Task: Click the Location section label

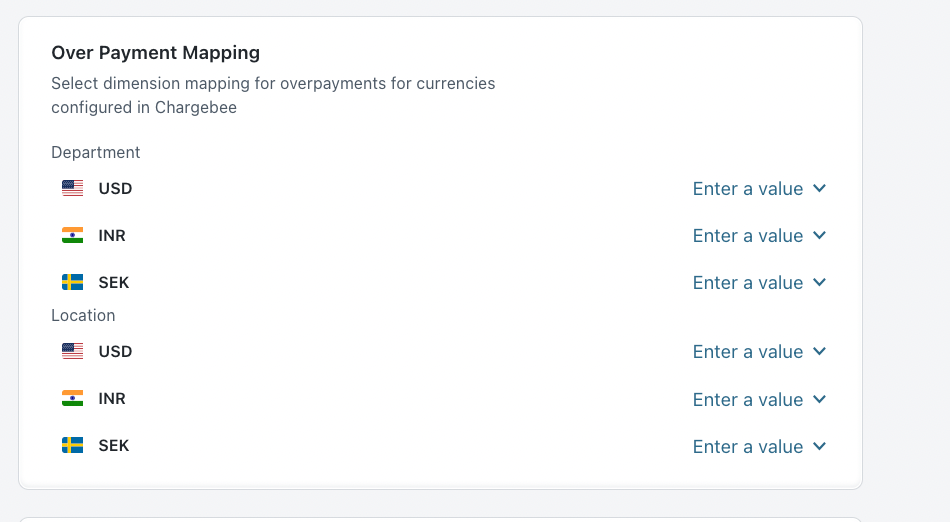Action: [x=83, y=315]
